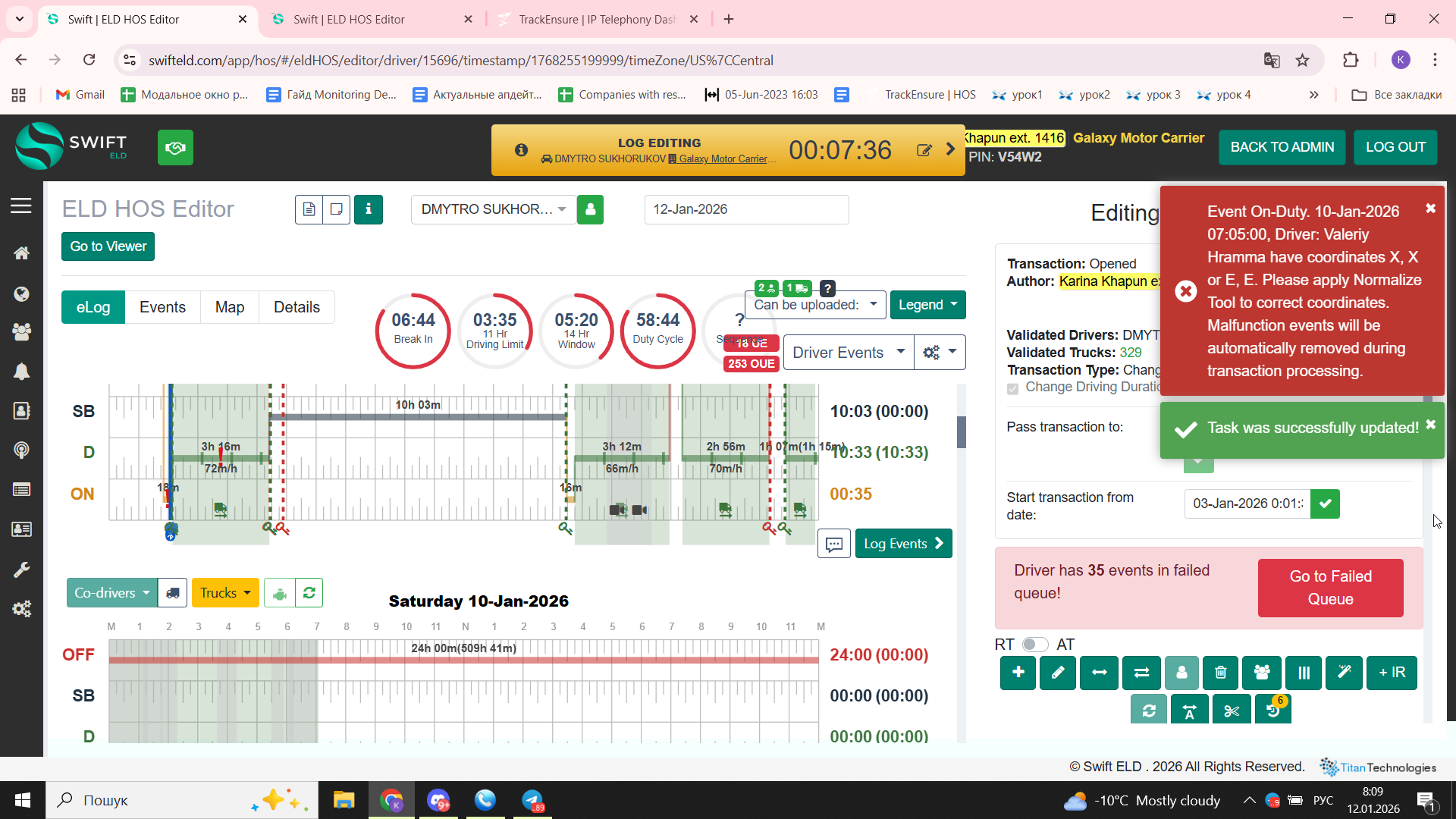Click the handshake icon in header

click(175, 147)
